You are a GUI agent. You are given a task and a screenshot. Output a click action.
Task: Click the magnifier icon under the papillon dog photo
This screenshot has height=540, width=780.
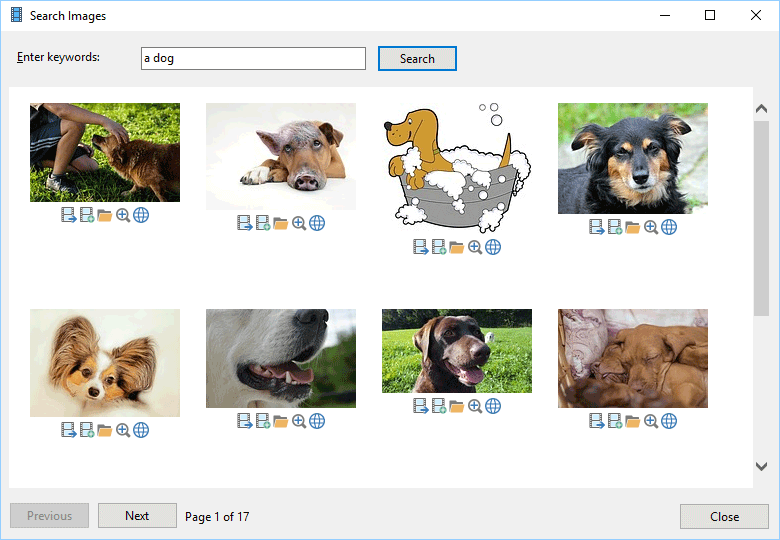tap(123, 430)
